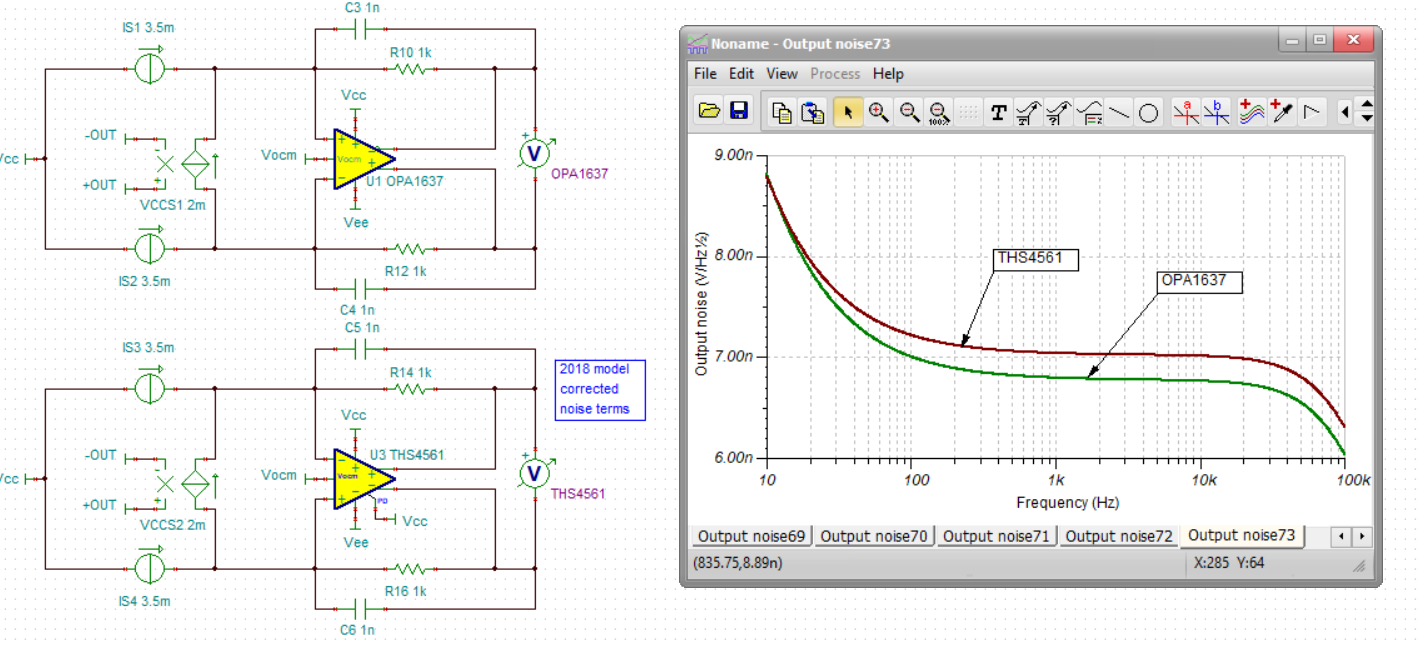Select current source IS4 3.5m

(150, 568)
